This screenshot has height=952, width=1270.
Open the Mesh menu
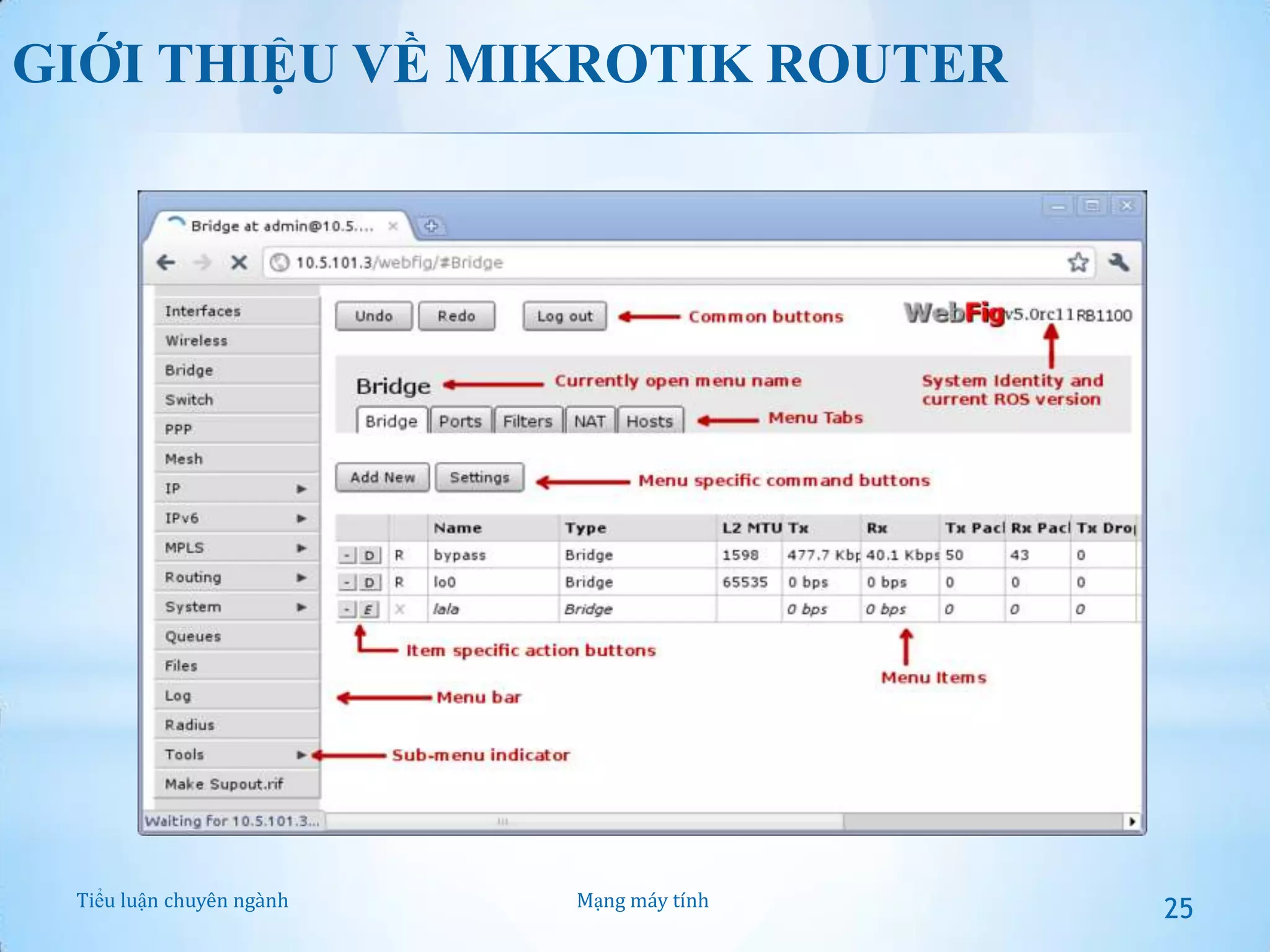237,459
